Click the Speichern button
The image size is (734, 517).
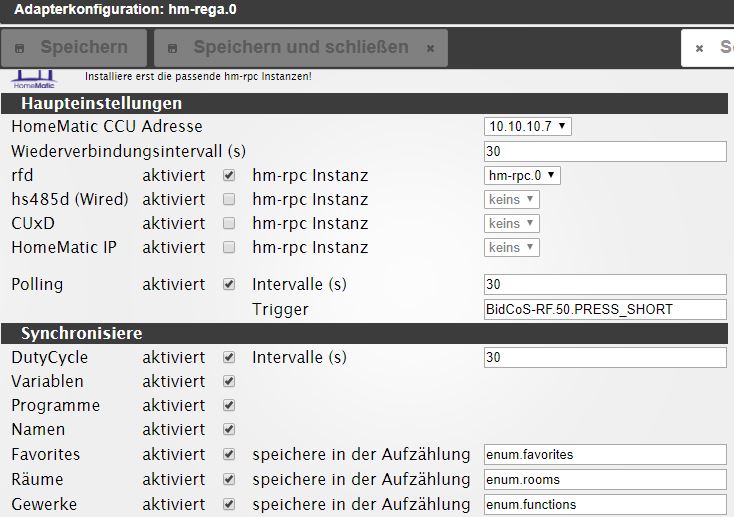[74, 48]
